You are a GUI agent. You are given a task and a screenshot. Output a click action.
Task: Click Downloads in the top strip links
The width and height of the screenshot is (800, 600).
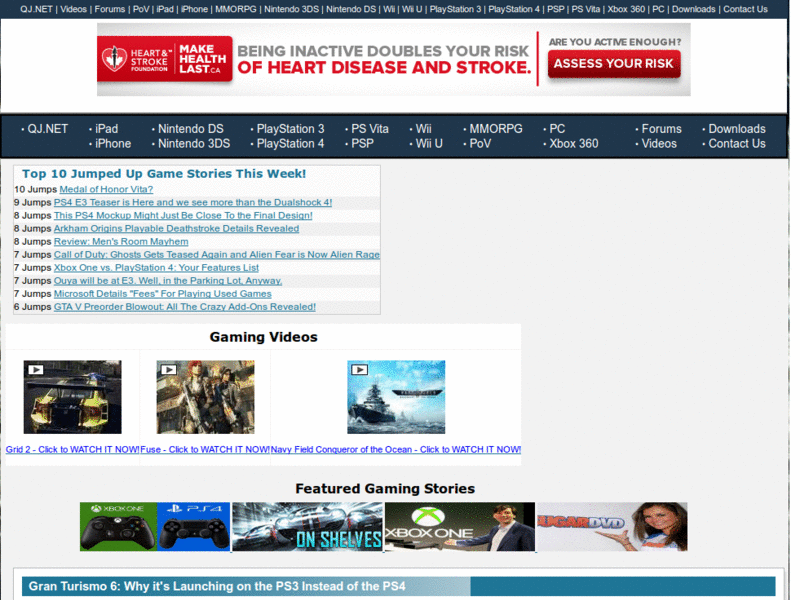pos(693,9)
